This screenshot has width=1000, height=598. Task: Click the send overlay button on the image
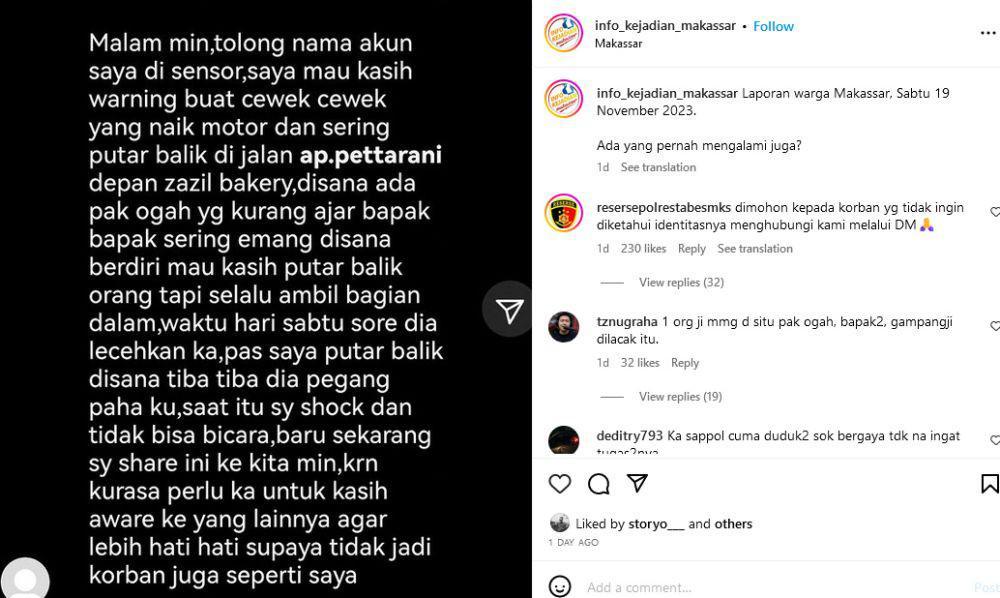pos(508,310)
